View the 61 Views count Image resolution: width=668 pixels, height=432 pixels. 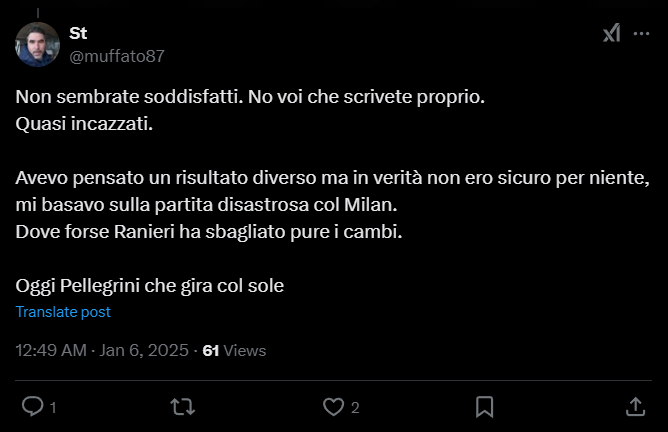coord(234,350)
